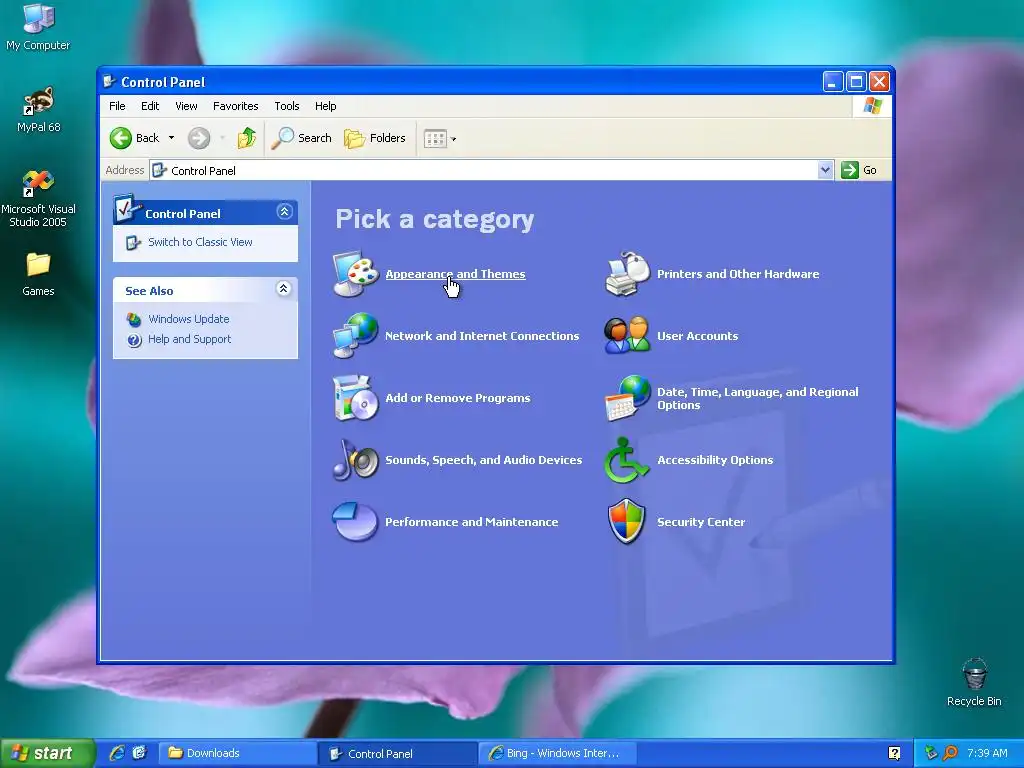Viewport: 1024px width, 768px height.
Task: Click the green Back arrow button
Action: (x=121, y=138)
